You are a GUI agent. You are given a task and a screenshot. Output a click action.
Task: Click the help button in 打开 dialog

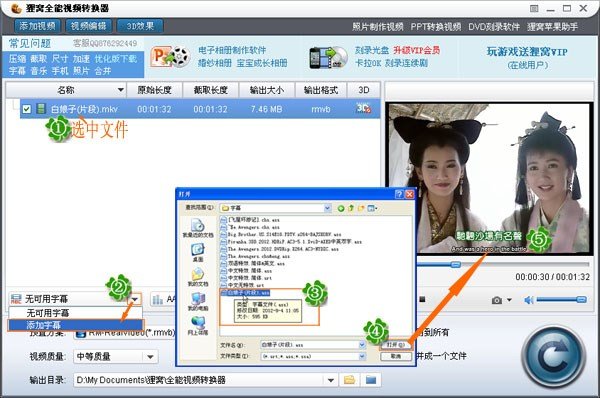pyautogui.click(x=399, y=194)
